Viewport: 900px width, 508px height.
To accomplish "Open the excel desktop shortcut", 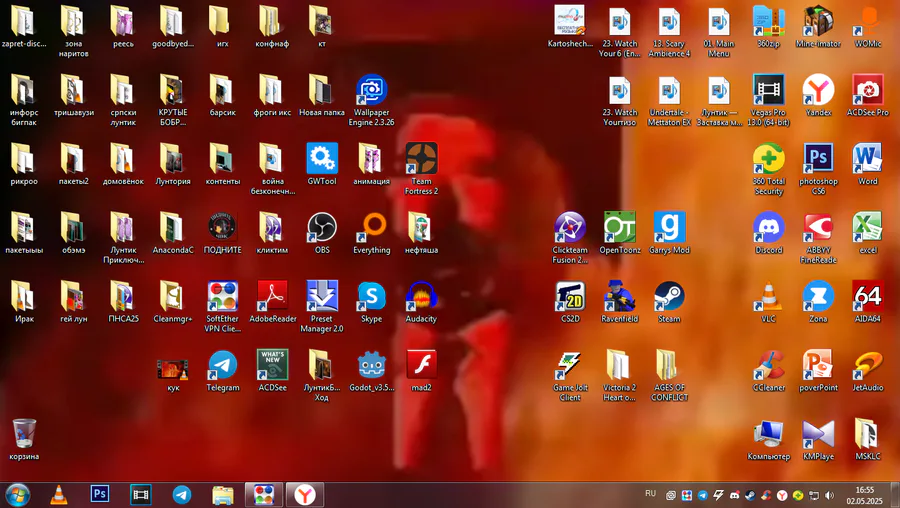I will point(868,227).
